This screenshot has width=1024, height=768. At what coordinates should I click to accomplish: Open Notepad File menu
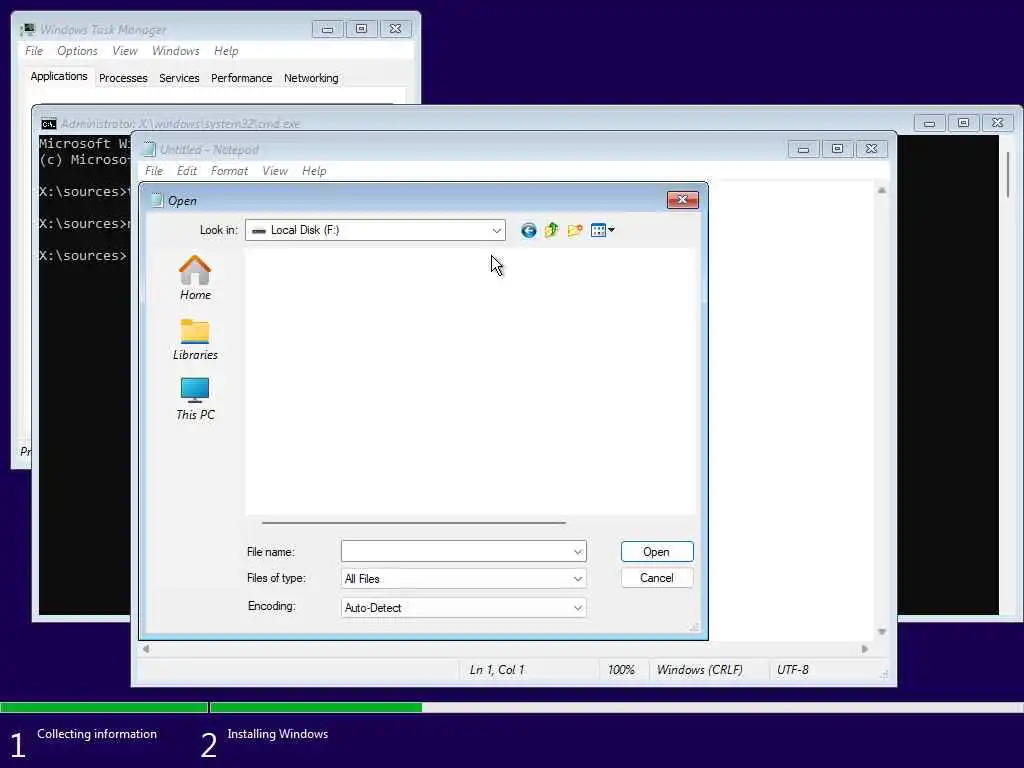[154, 171]
